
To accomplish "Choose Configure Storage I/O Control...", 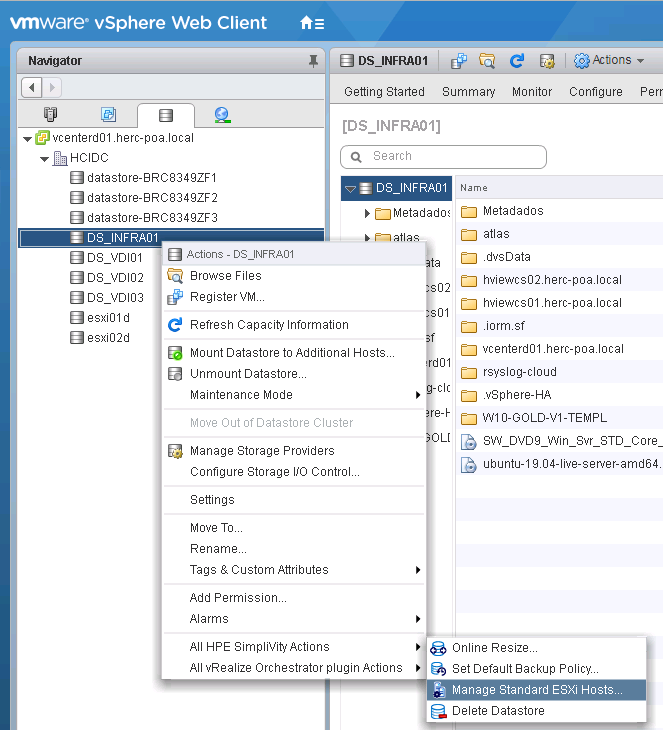I will (x=294, y=472).
